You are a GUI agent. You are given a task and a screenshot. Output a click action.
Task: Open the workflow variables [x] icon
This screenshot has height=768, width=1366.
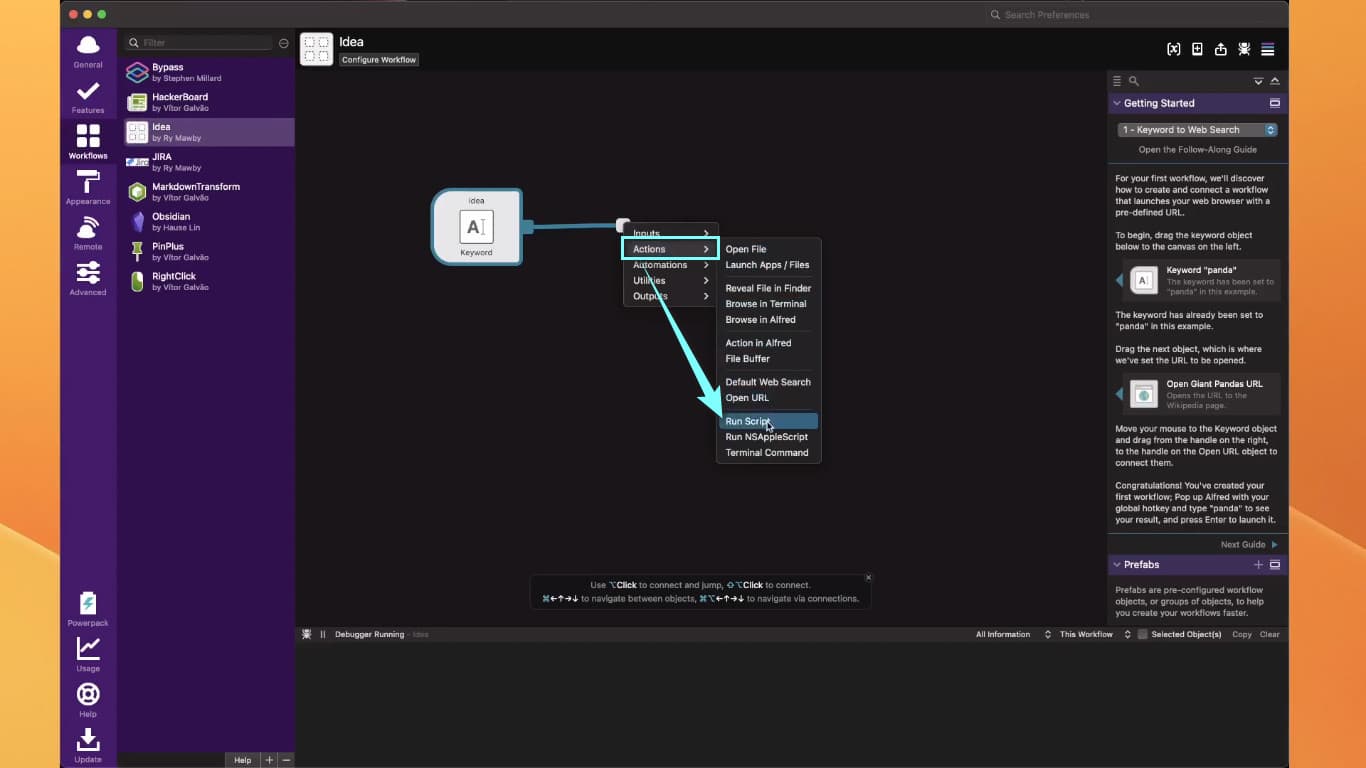tap(1173, 50)
